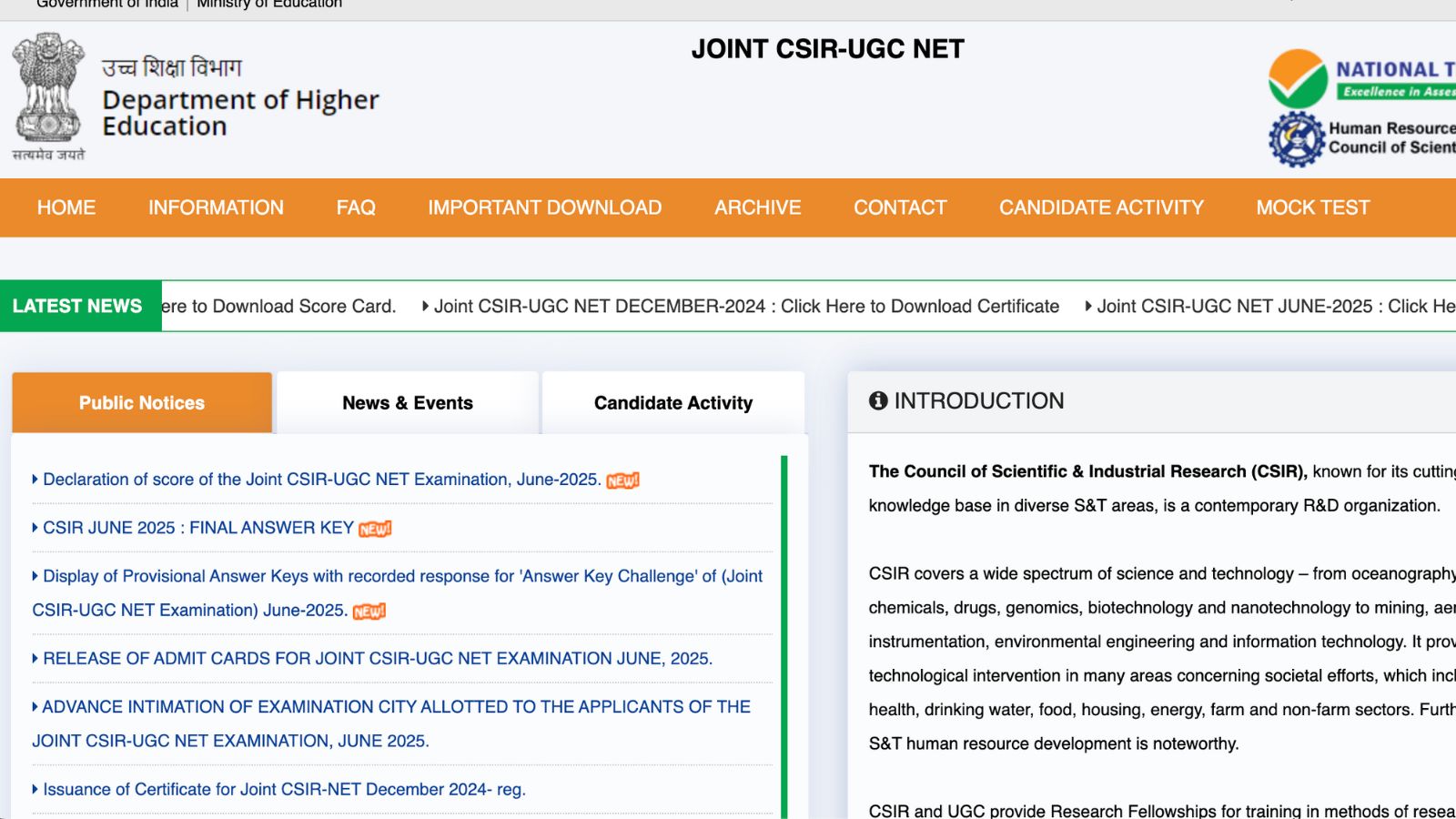
Task: Select the Public Notices tab
Action: [x=142, y=403]
